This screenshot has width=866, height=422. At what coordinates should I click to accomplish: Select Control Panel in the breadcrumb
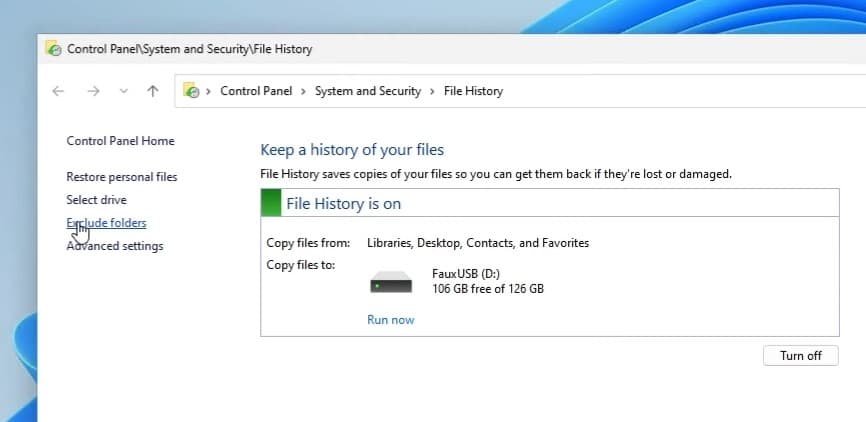click(x=256, y=91)
